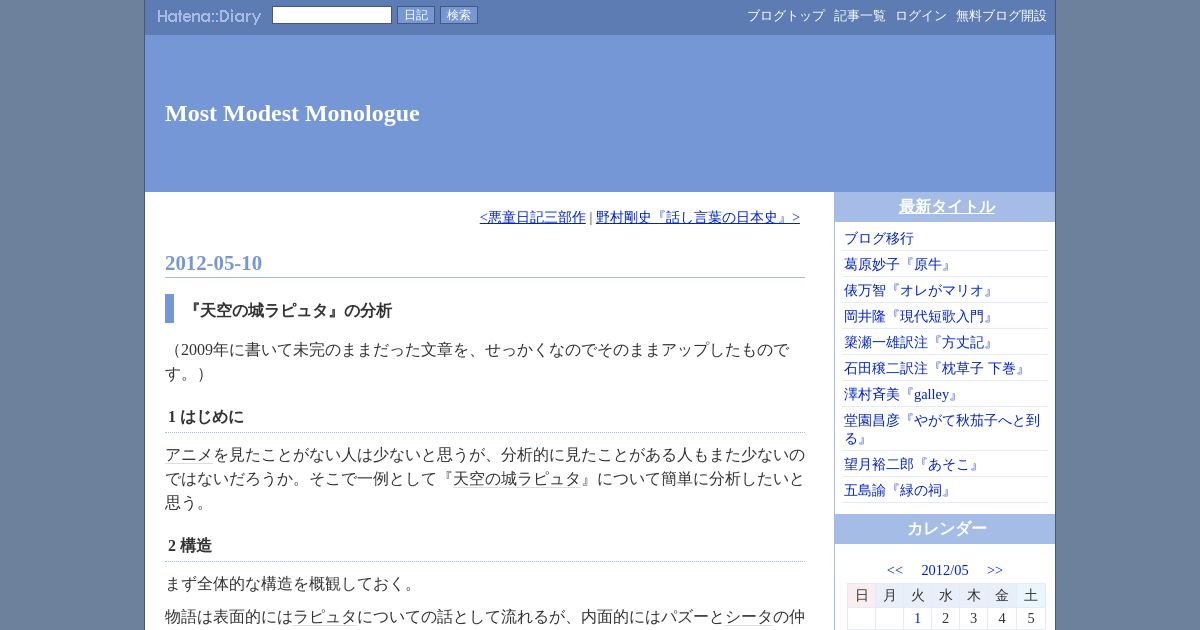1200x630 pixels.
Task: Click article title 『天空の城ラピュタ』の分析
Action: pyautogui.click(x=289, y=310)
